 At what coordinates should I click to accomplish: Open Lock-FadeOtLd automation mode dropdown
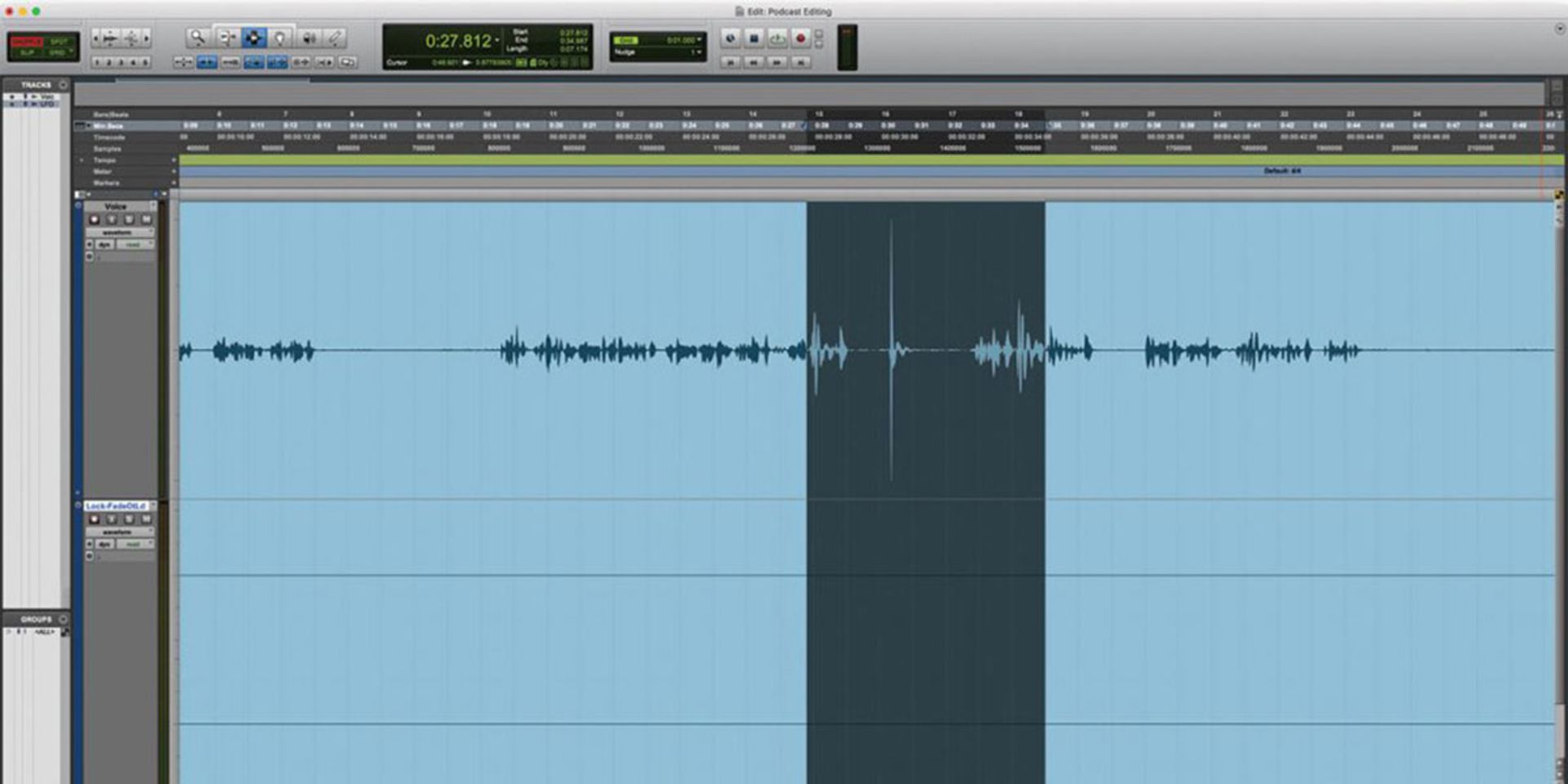[135, 545]
